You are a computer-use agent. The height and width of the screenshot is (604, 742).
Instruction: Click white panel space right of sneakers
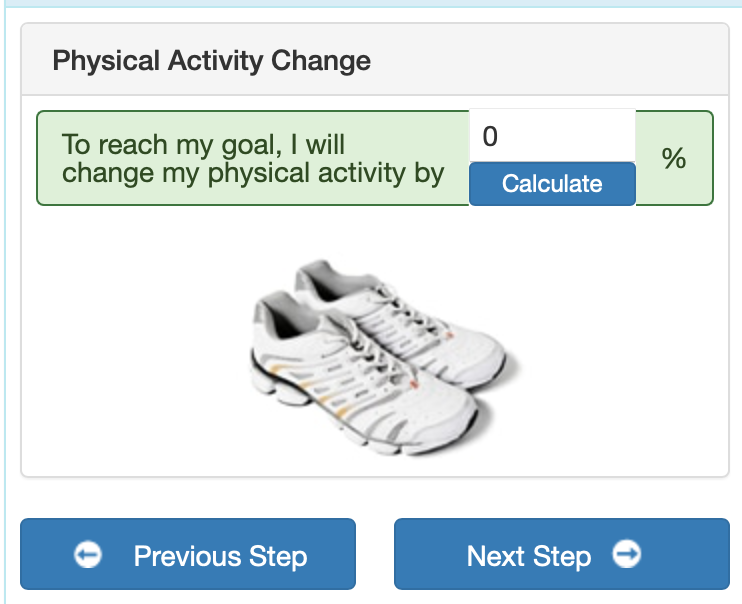(x=625, y=350)
